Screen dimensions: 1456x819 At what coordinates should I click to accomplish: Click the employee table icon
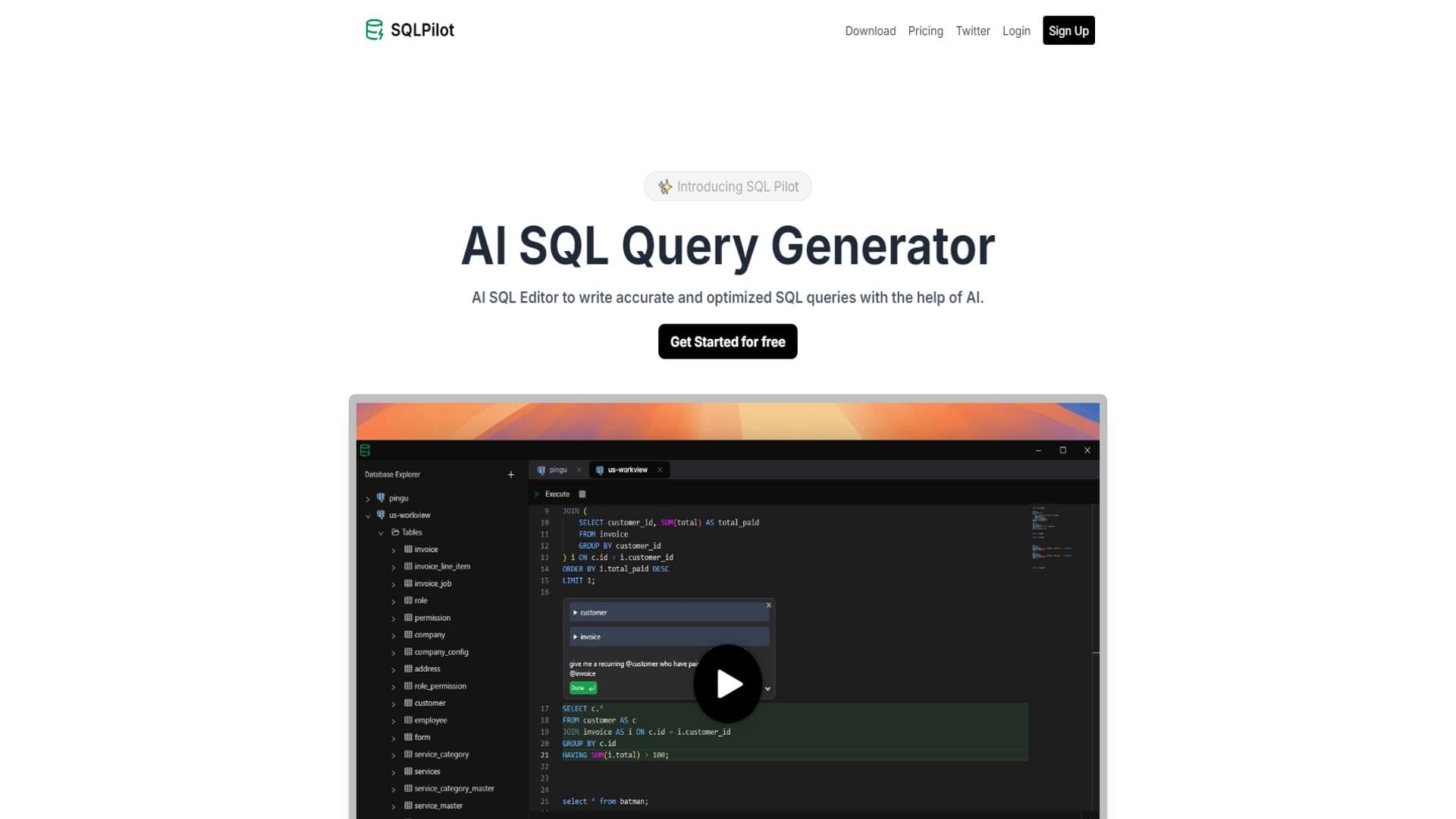tap(408, 720)
